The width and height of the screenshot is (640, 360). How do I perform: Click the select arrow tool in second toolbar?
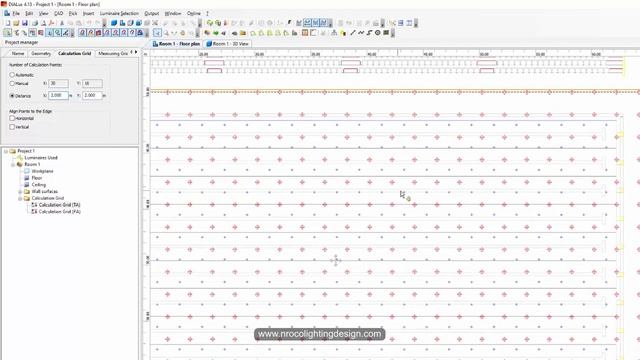[x=158, y=33]
